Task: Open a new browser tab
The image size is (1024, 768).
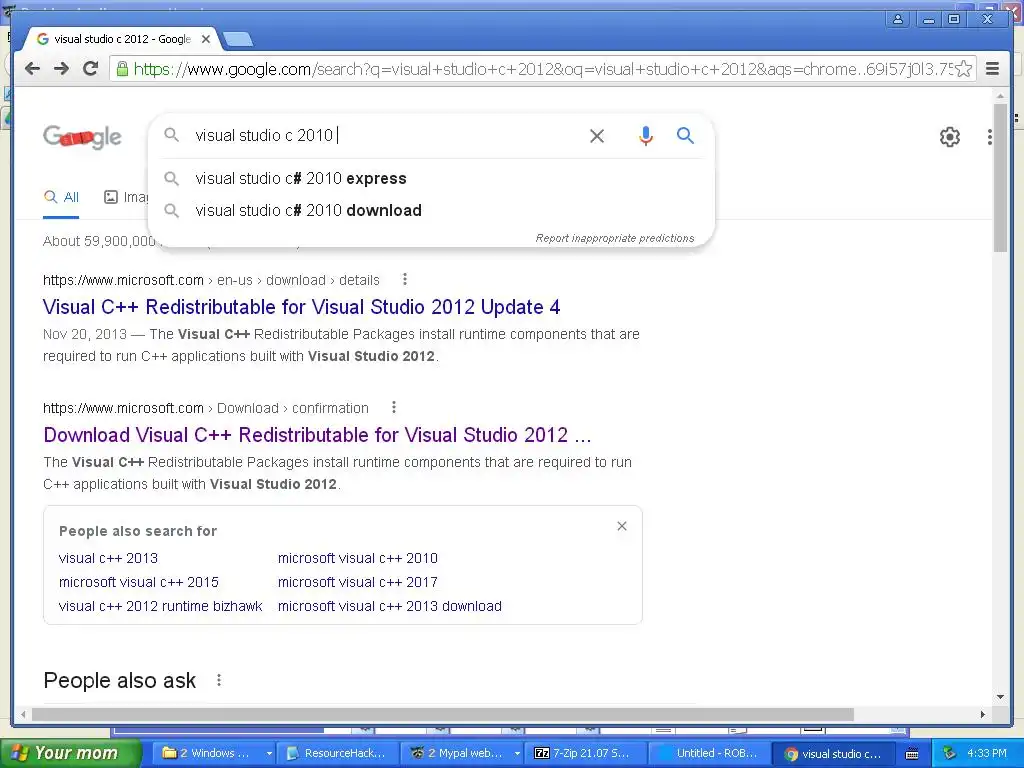Action: click(x=238, y=40)
